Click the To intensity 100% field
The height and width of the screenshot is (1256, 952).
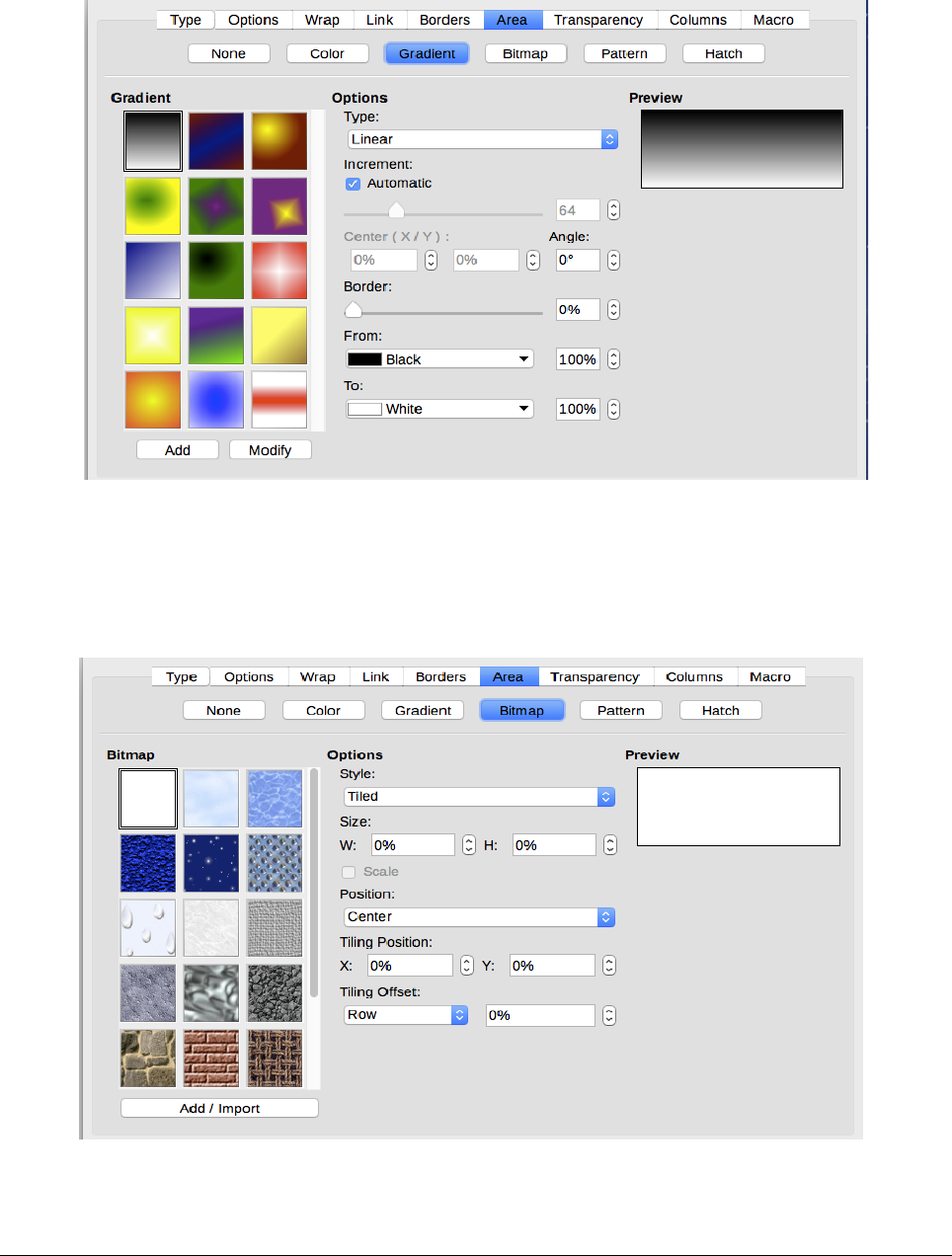point(578,409)
